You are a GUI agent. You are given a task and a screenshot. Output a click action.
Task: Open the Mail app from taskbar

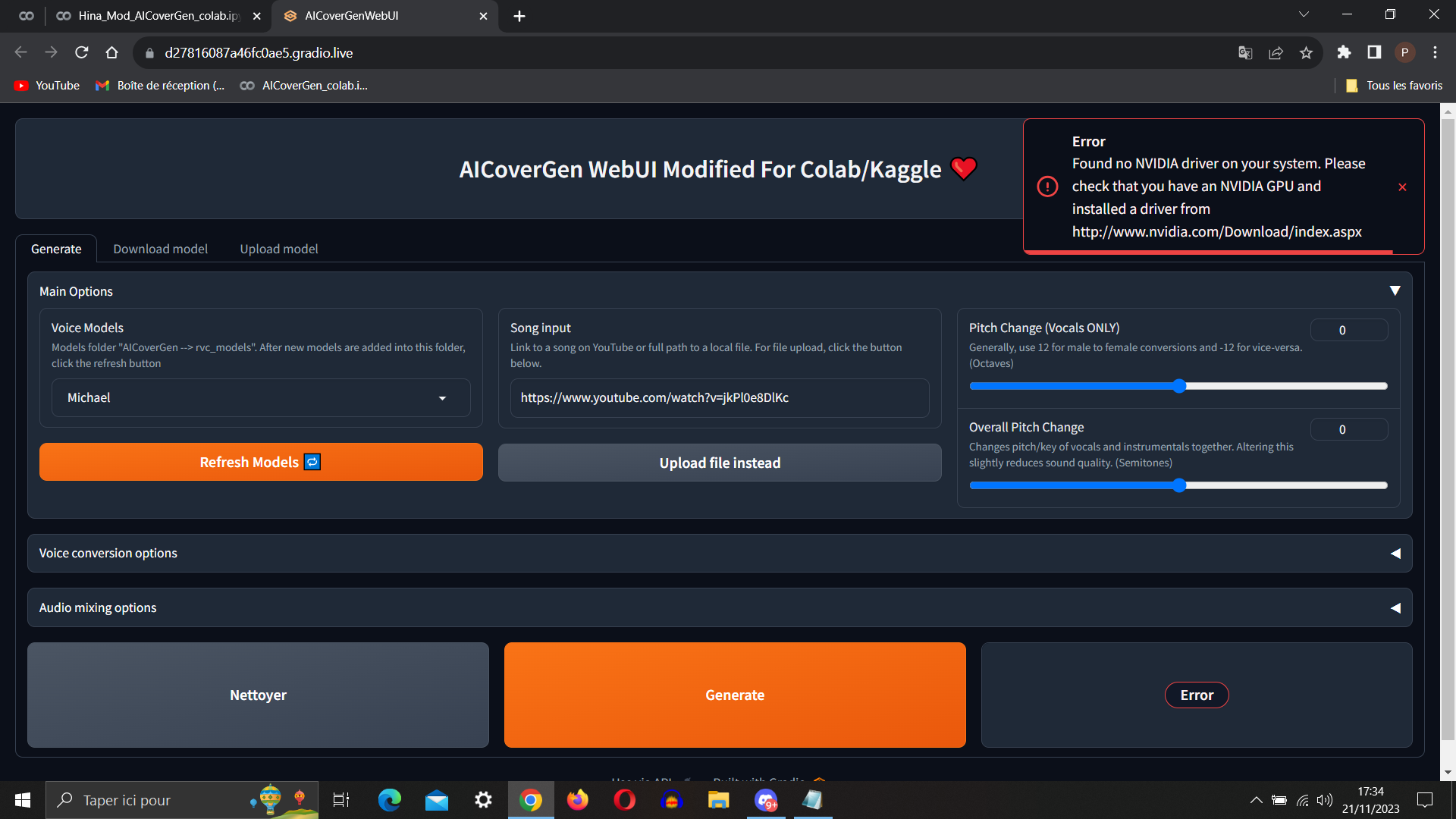[437, 800]
